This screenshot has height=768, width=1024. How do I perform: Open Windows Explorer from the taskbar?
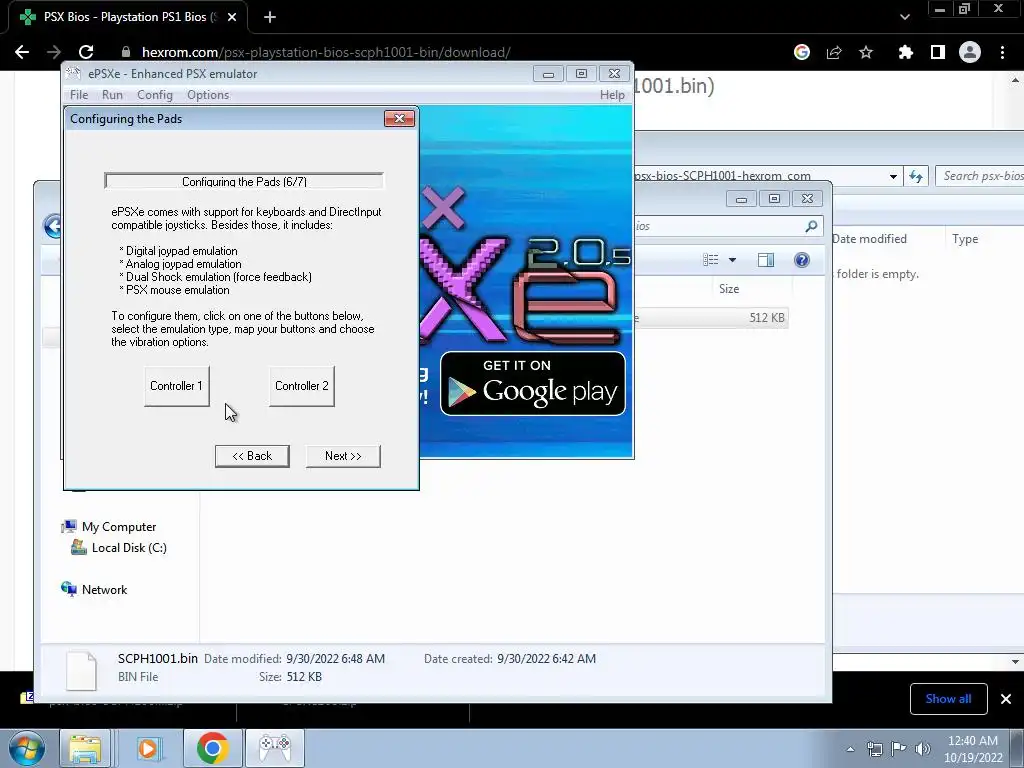(85, 748)
